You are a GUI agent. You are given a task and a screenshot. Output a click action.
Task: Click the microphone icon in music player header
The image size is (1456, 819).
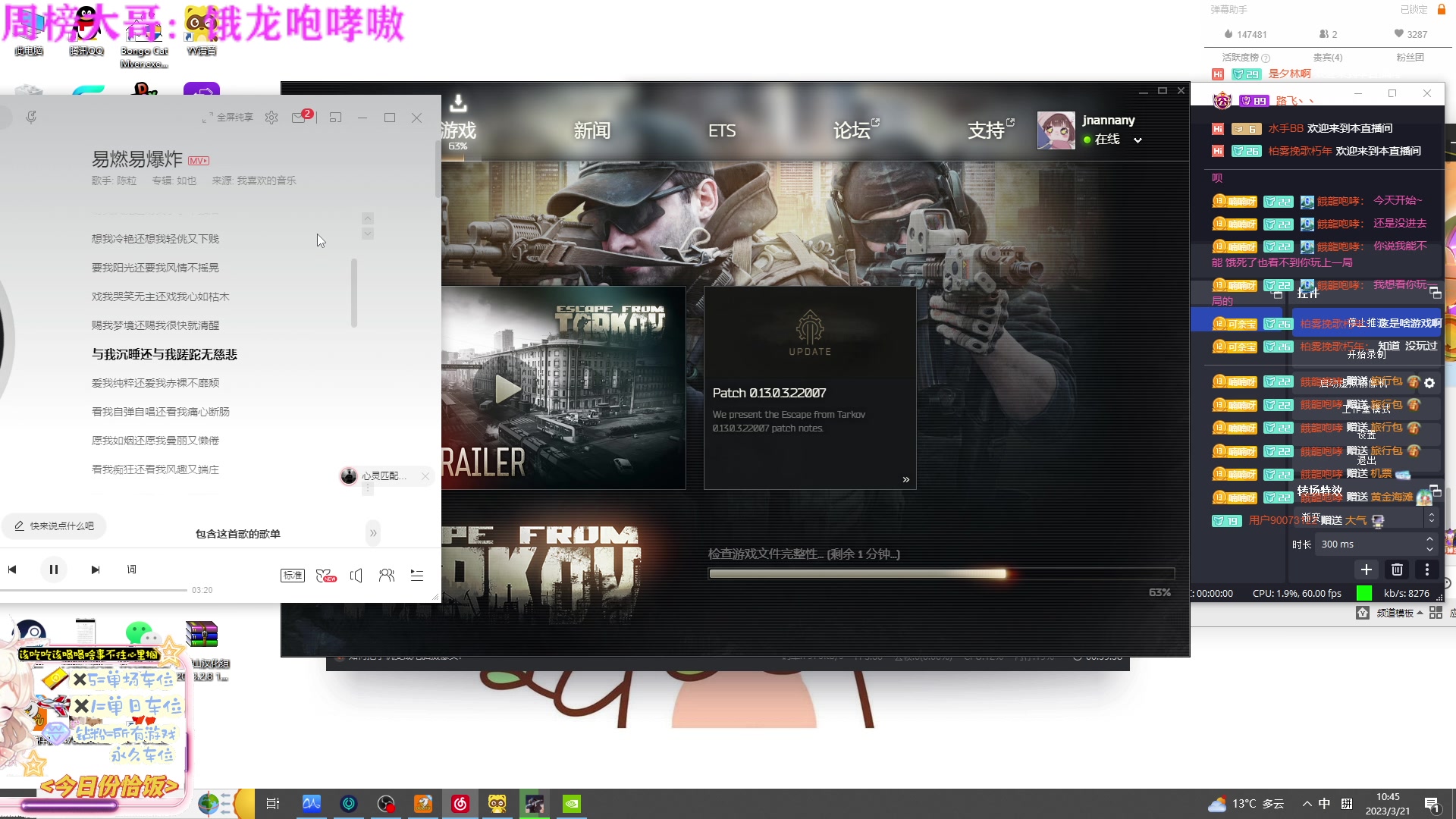(31, 118)
